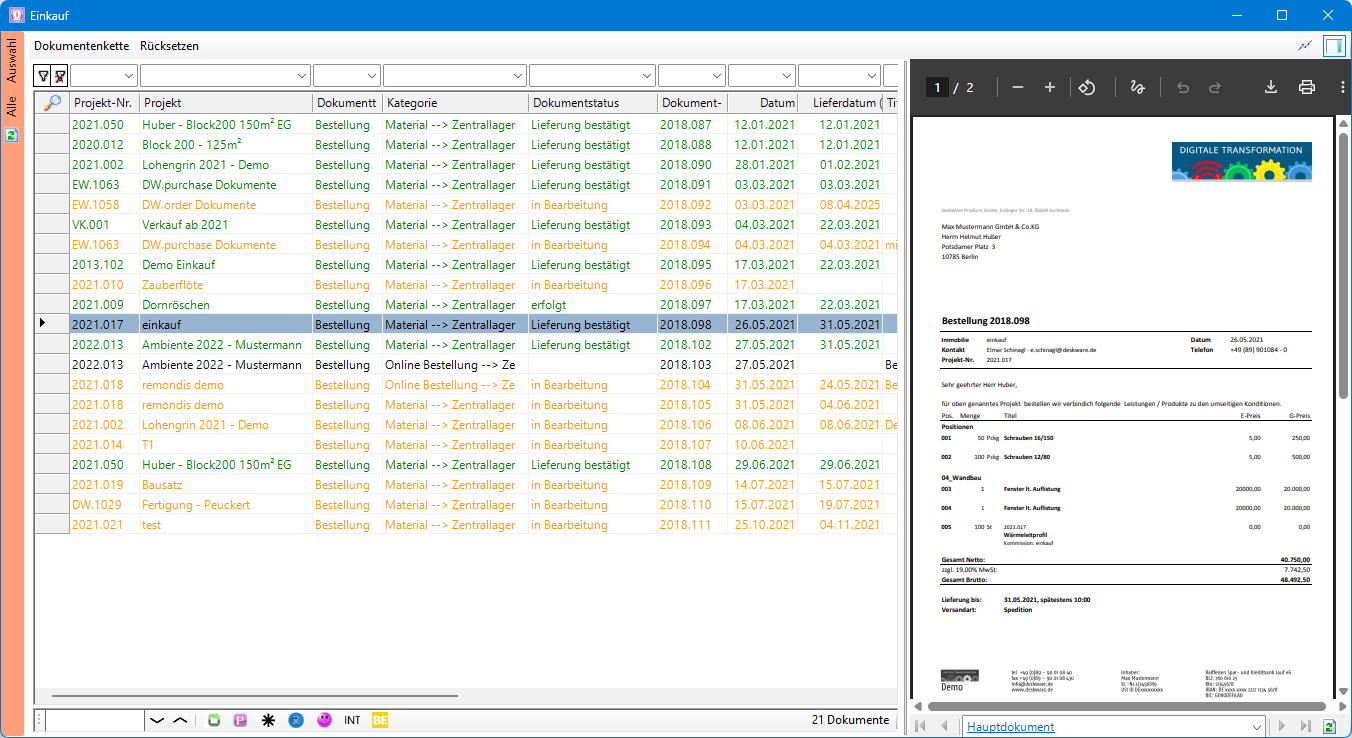Open the Projekt column filter dropdown
This screenshot has height=738, width=1352.
[x=225, y=75]
